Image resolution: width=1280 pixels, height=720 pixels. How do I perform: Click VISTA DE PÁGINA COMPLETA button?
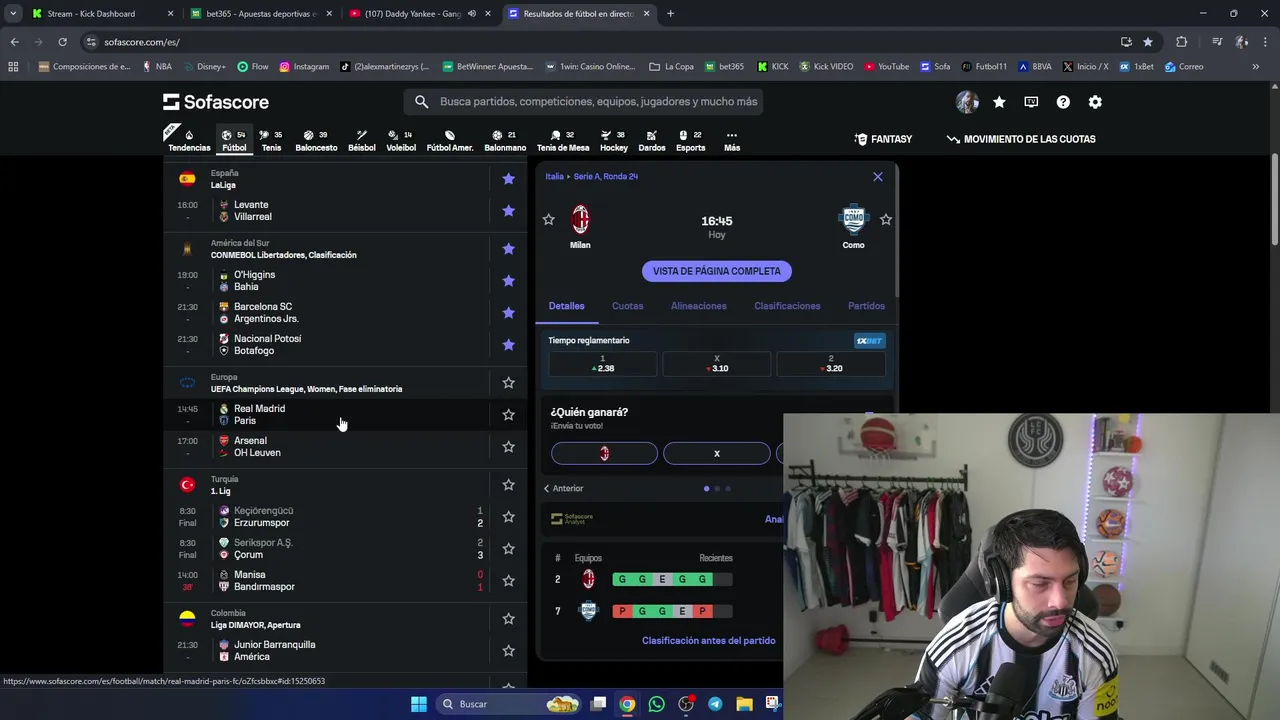(x=716, y=271)
